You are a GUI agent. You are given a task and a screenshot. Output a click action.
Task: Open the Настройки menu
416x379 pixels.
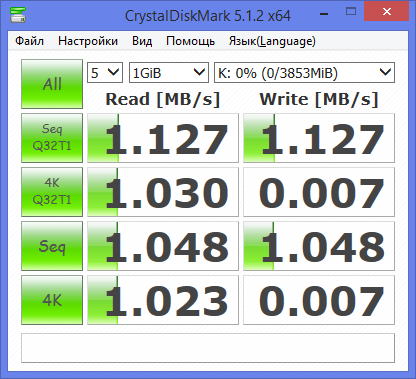88,41
